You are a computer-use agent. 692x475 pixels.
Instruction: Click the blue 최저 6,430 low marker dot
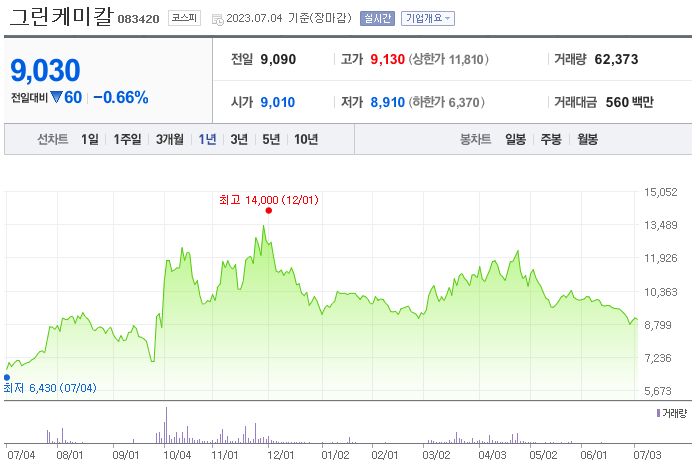click(x=7, y=377)
